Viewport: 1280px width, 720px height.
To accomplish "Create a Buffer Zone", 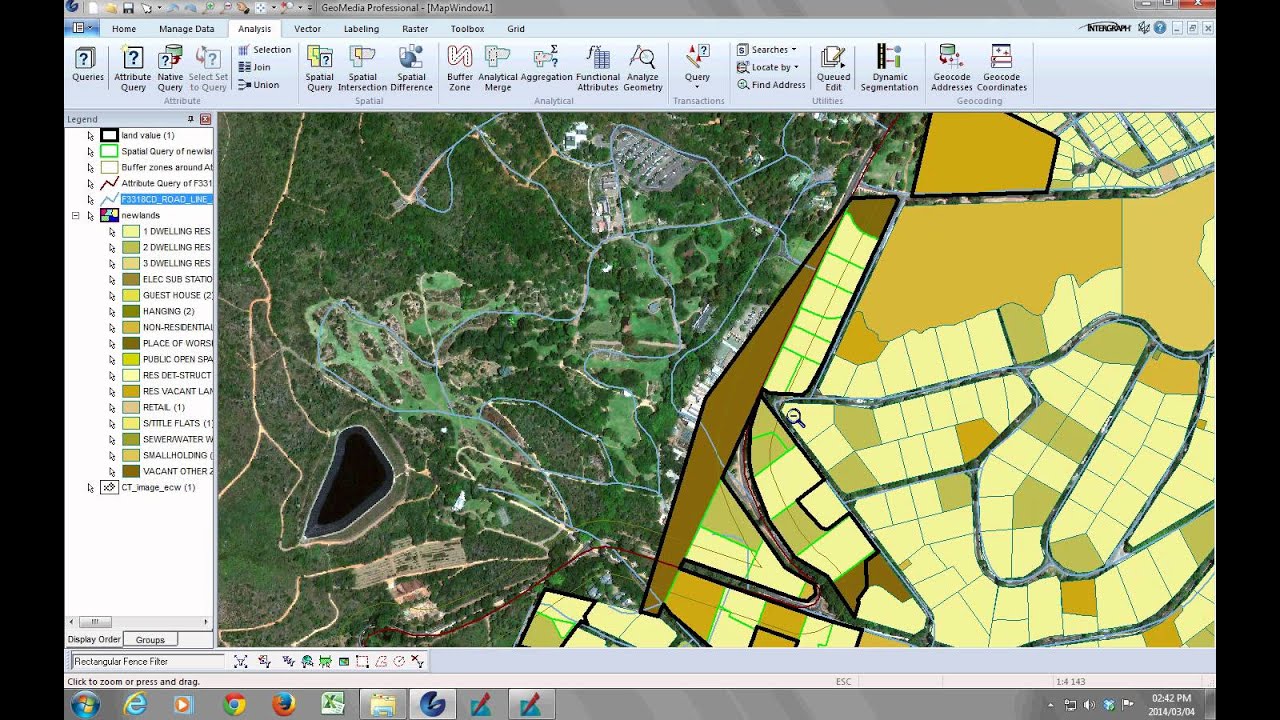I will click(x=460, y=69).
